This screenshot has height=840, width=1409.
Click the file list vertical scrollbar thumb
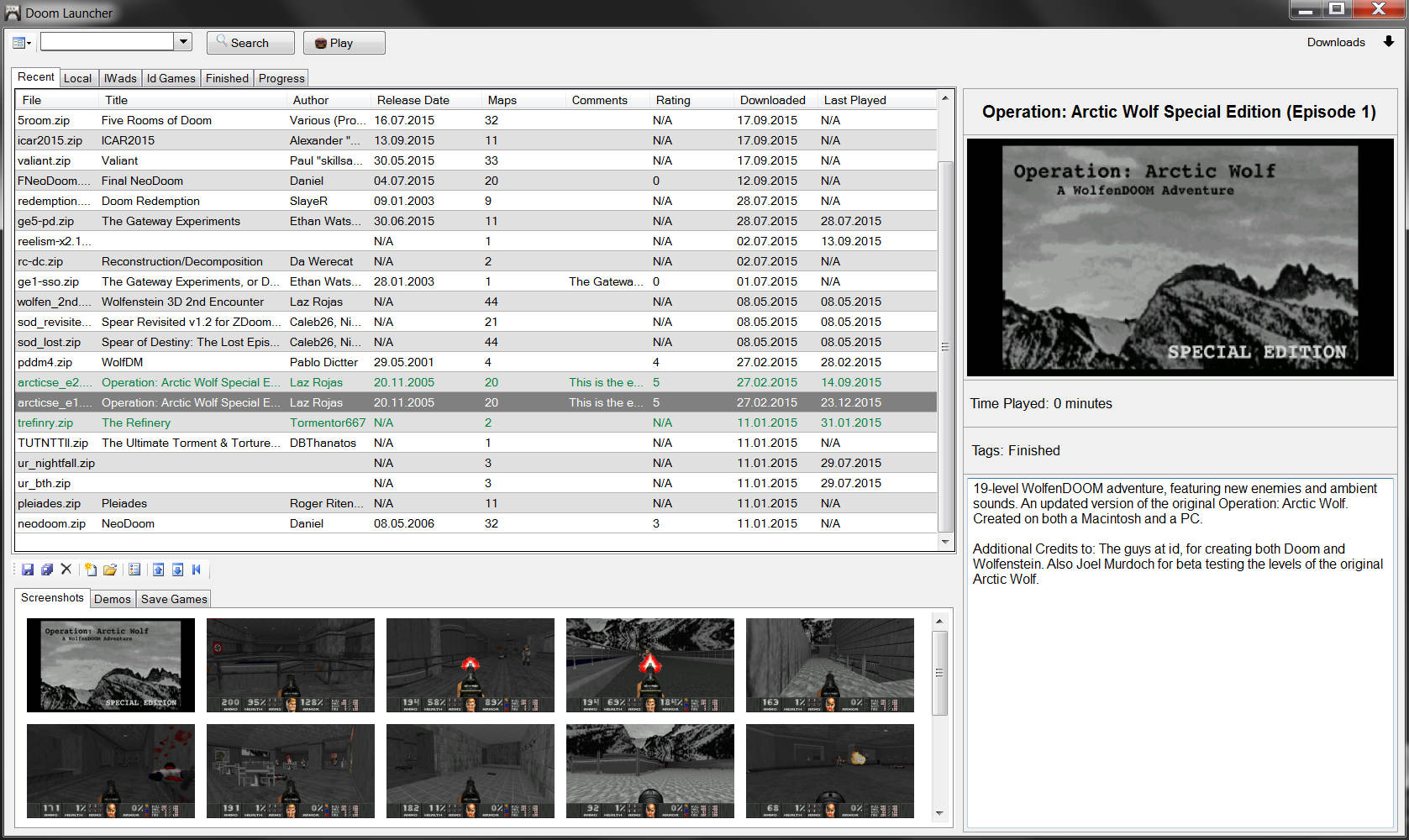pos(945,346)
